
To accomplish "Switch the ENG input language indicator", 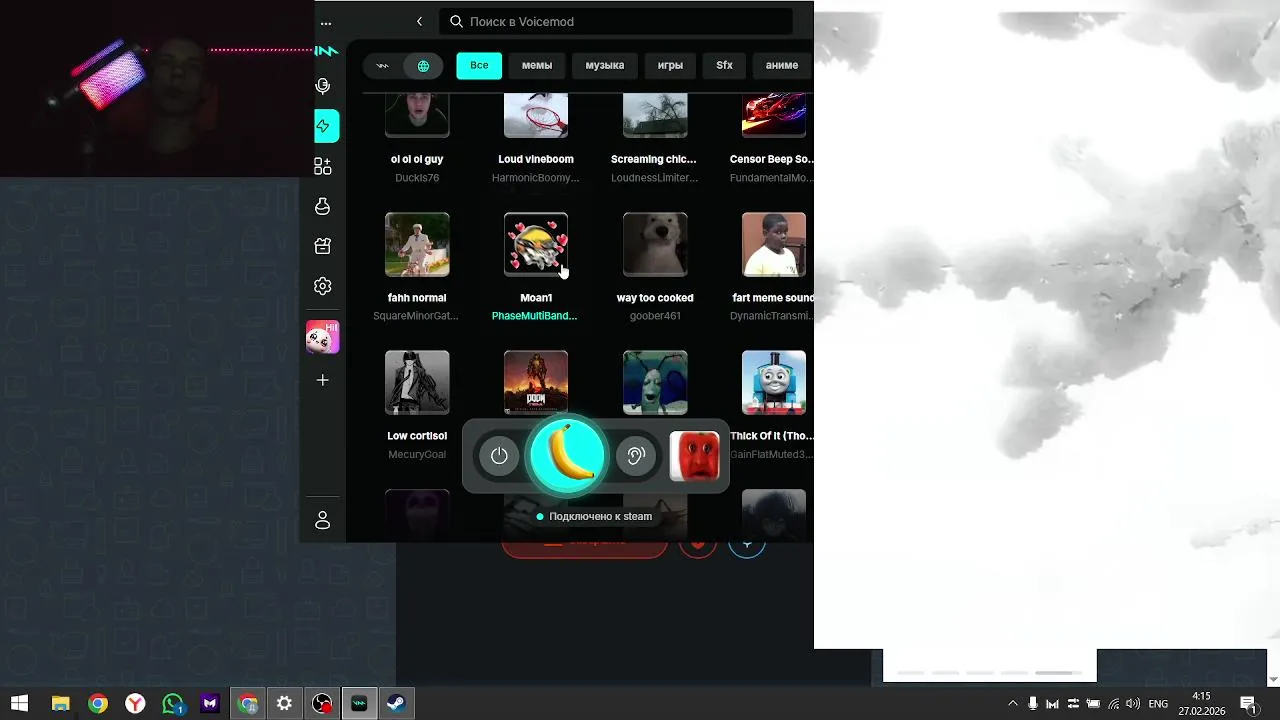I will pos(1158,704).
